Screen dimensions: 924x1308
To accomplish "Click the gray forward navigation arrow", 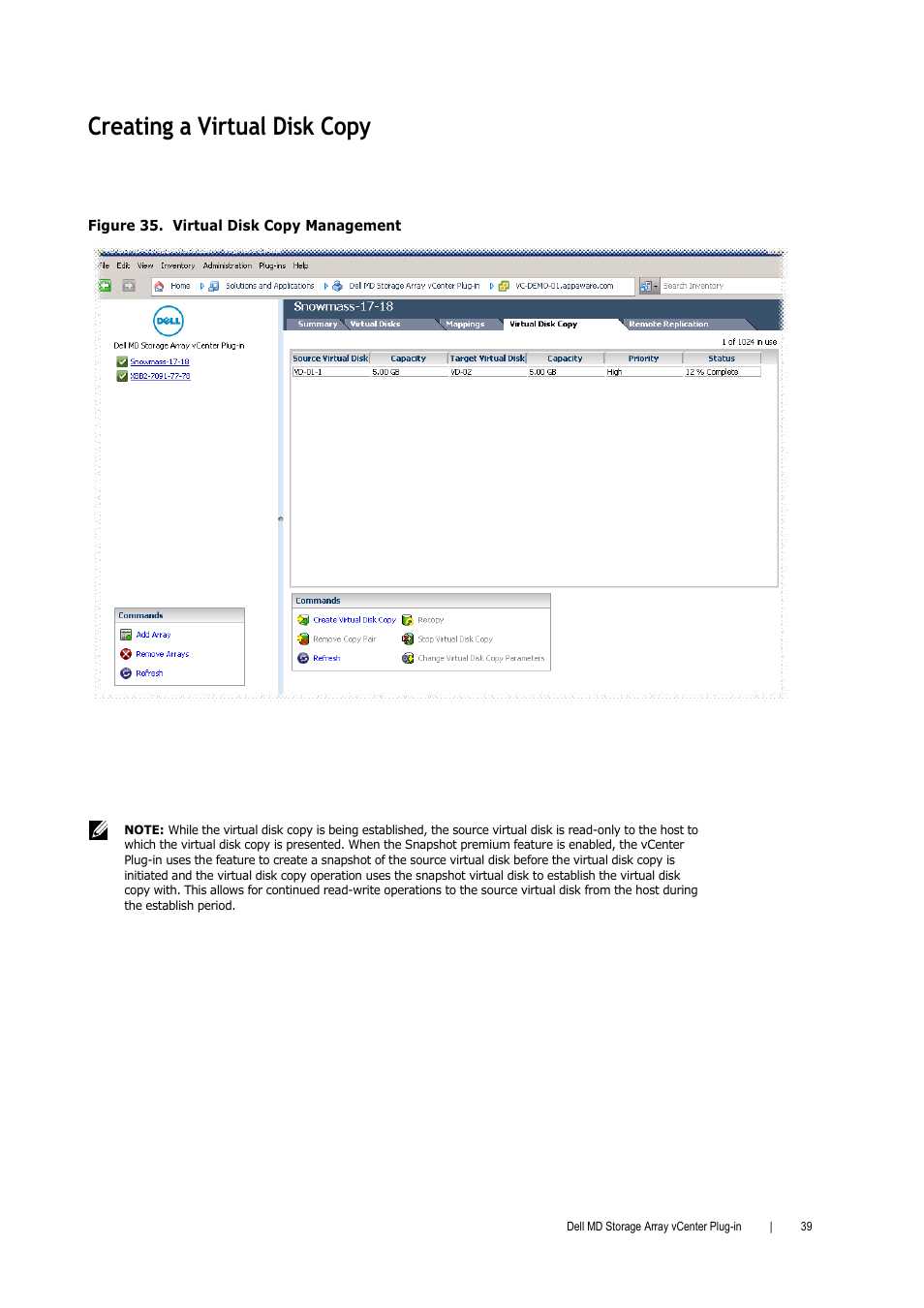I will click(x=129, y=286).
